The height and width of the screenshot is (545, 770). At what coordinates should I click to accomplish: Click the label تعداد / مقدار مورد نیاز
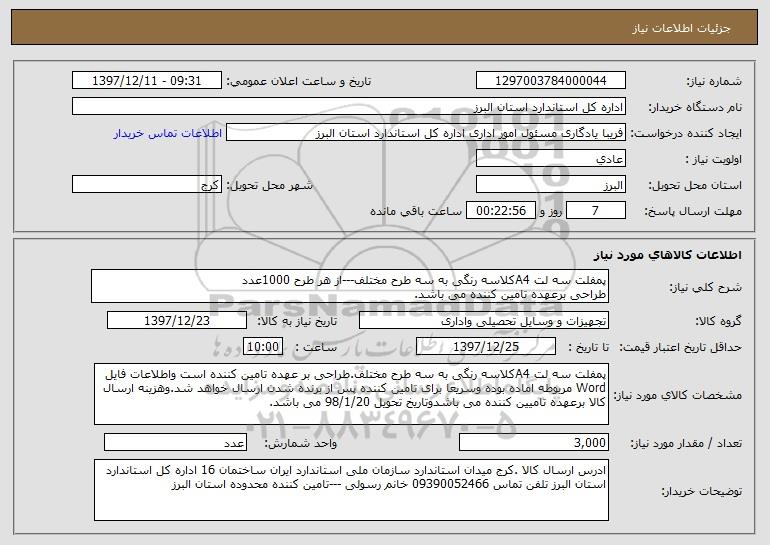tap(686, 443)
